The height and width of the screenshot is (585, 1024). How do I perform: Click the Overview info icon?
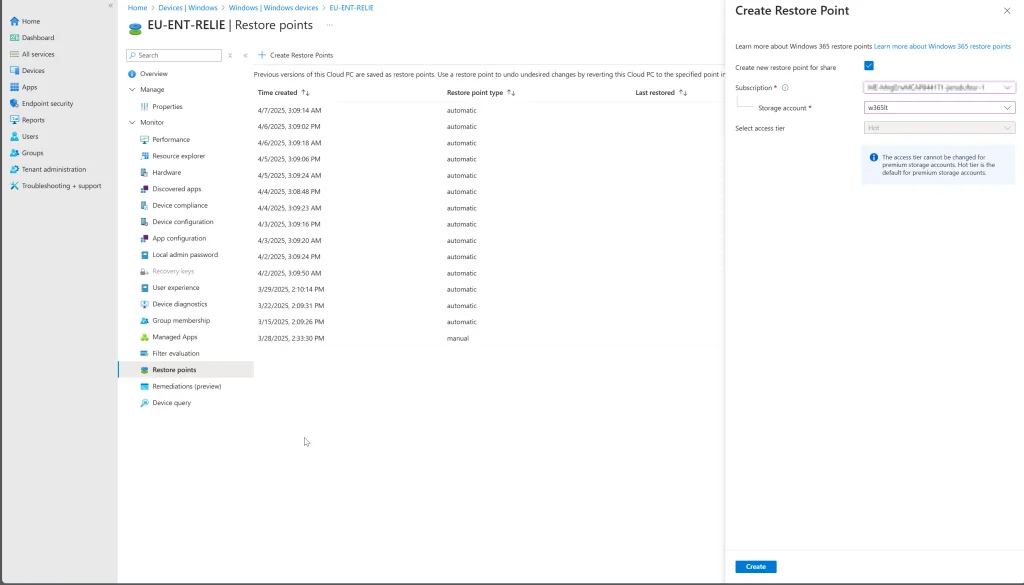click(132, 74)
